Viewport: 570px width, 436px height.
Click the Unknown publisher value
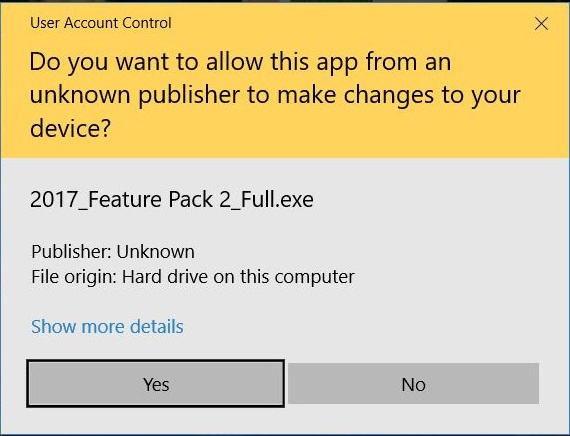tap(156, 252)
